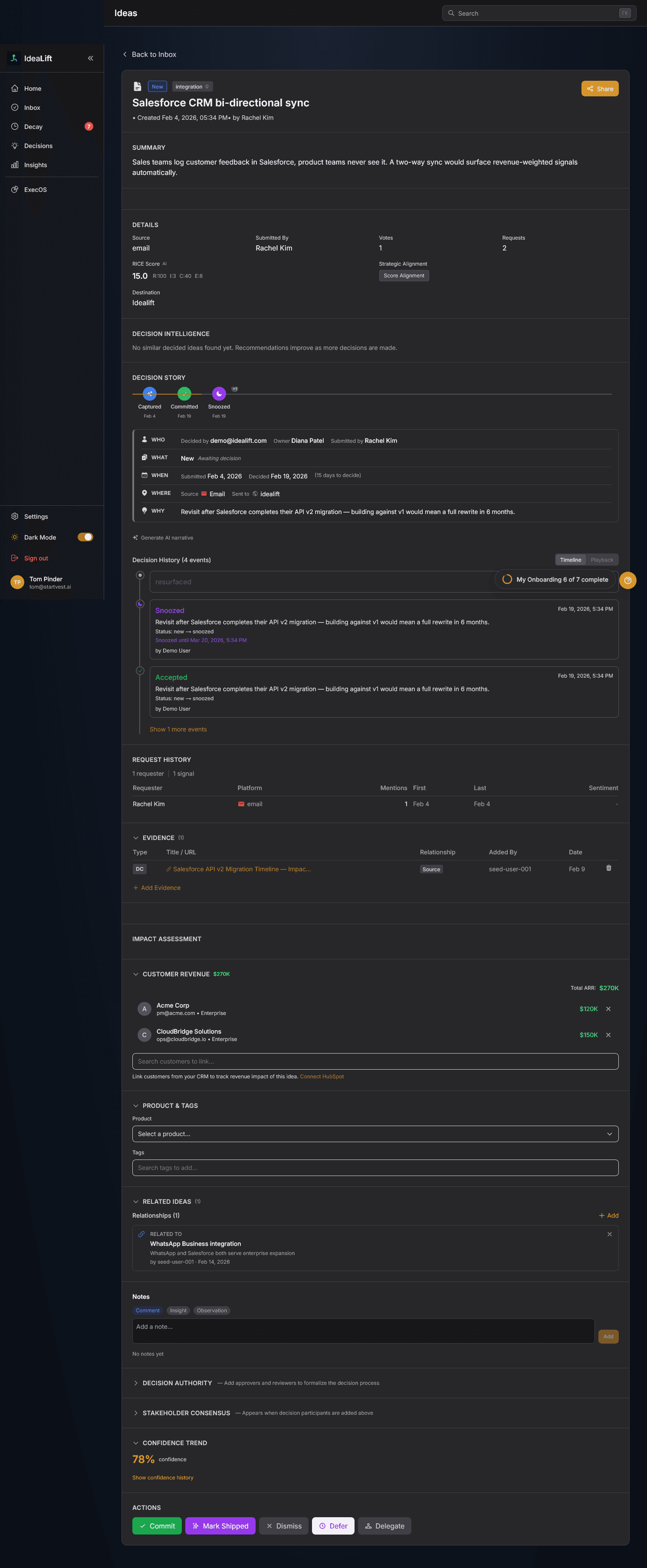This screenshot has height=1568, width=647.
Task: Open Salesforce API v2 Migration Timeline link
Action: coord(242,869)
